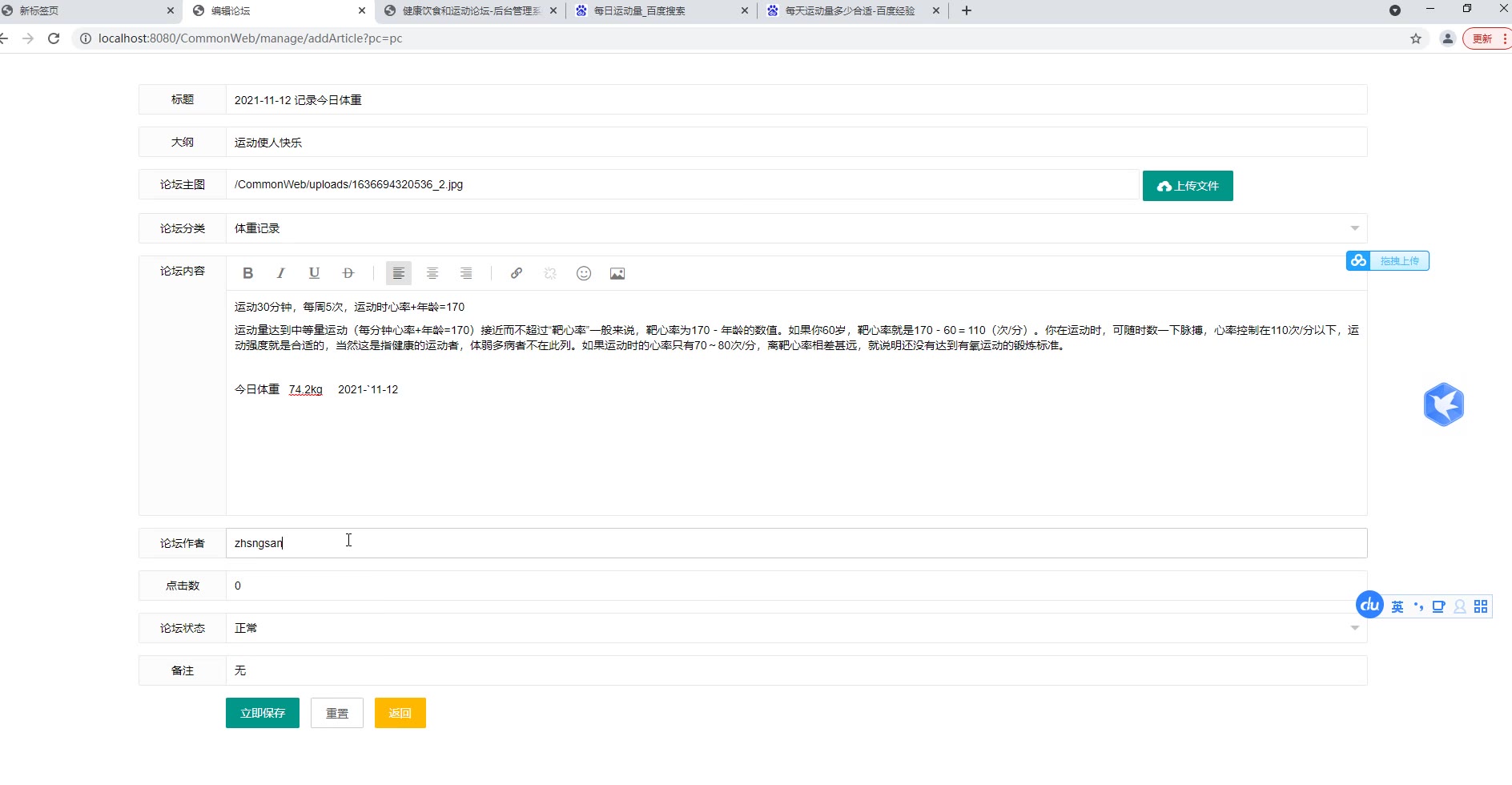1512x785 pixels.
Task: Click text 今日体重 74.2kg in editor
Action: [279, 389]
